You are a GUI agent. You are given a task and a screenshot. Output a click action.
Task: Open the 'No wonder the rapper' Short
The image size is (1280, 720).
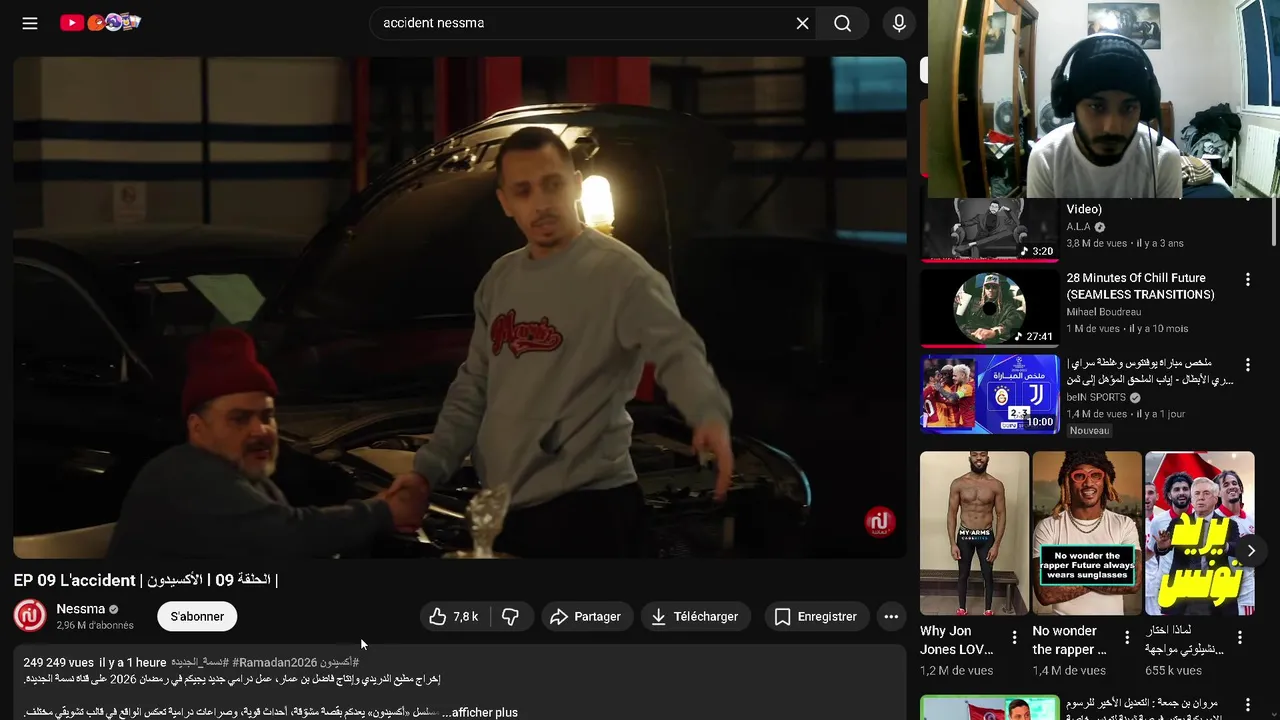(1087, 533)
